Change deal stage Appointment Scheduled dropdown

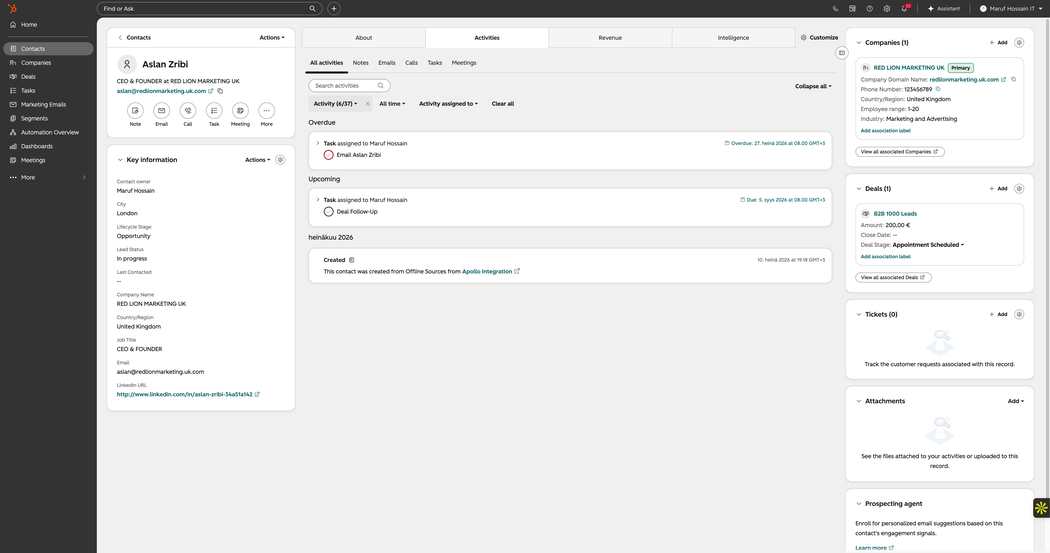(928, 245)
